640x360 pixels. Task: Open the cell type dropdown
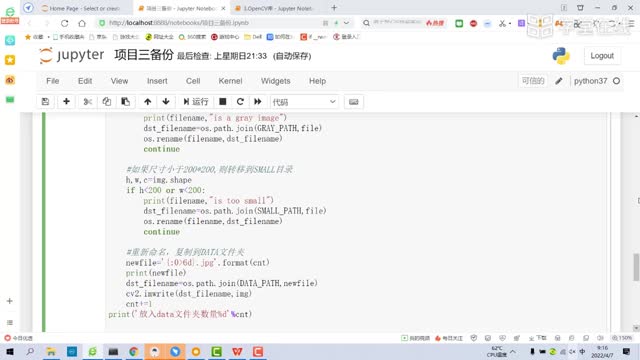click(x=304, y=102)
